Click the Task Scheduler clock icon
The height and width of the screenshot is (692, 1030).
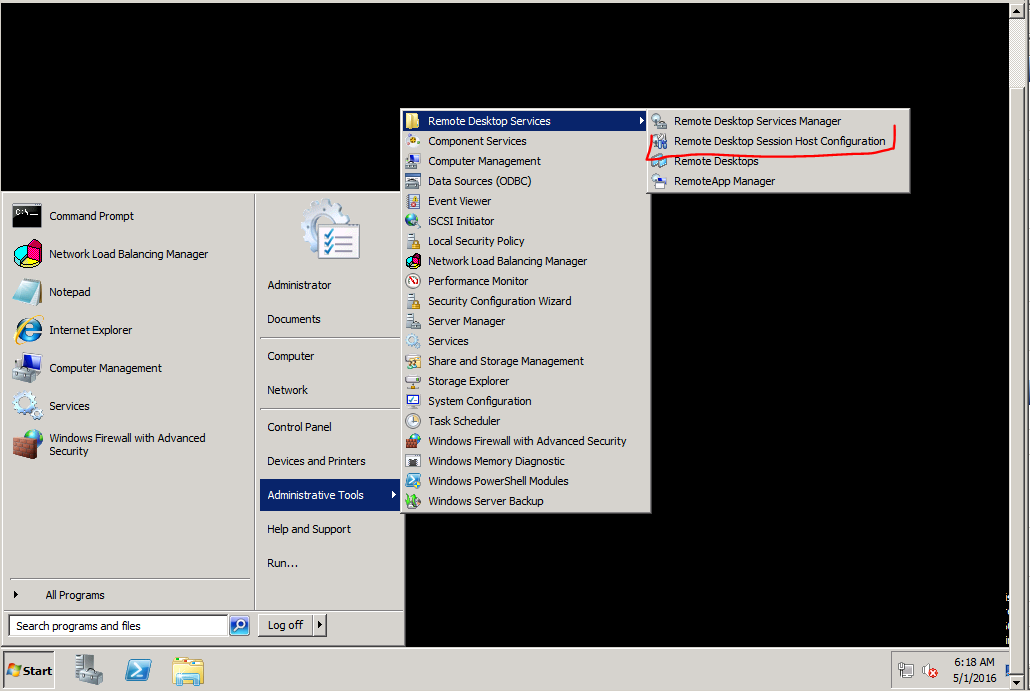pos(413,421)
